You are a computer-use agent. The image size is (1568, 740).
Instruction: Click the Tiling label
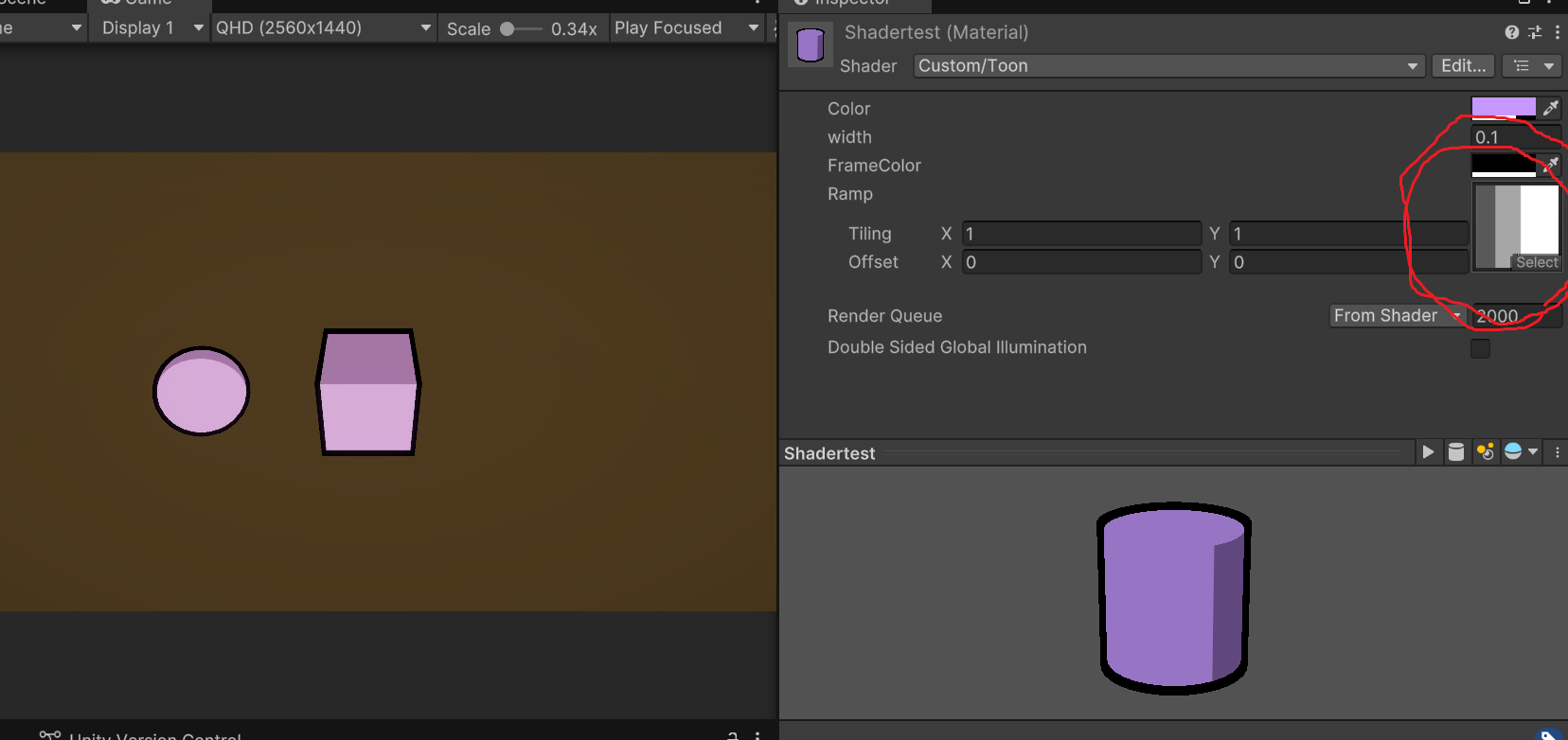pyautogui.click(x=870, y=234)
